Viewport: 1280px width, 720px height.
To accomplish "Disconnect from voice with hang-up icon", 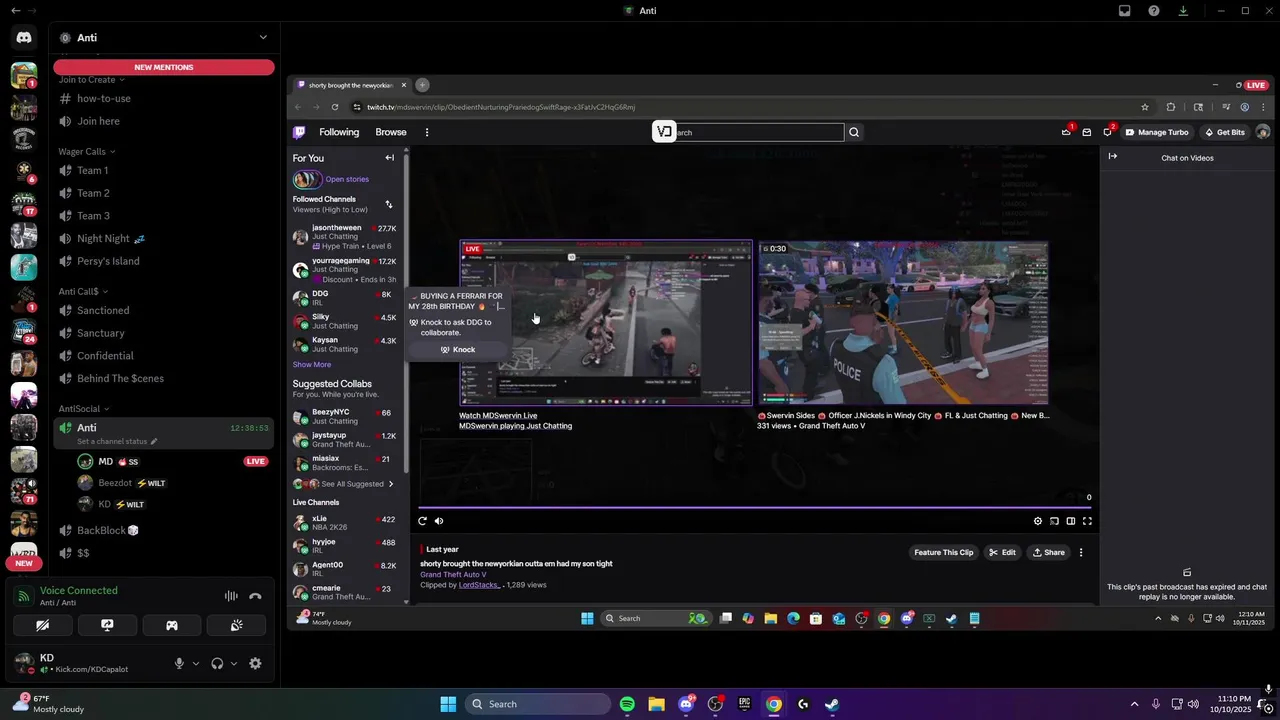I will 255,596.
